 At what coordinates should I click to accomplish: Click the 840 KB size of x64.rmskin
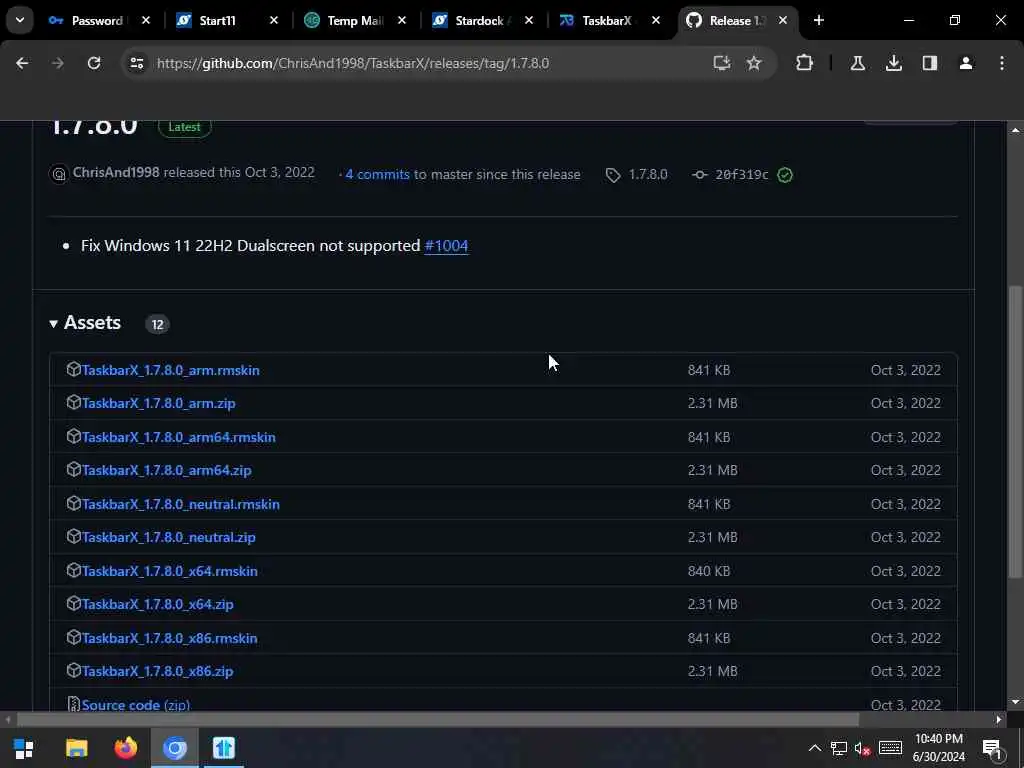point(709,571)
